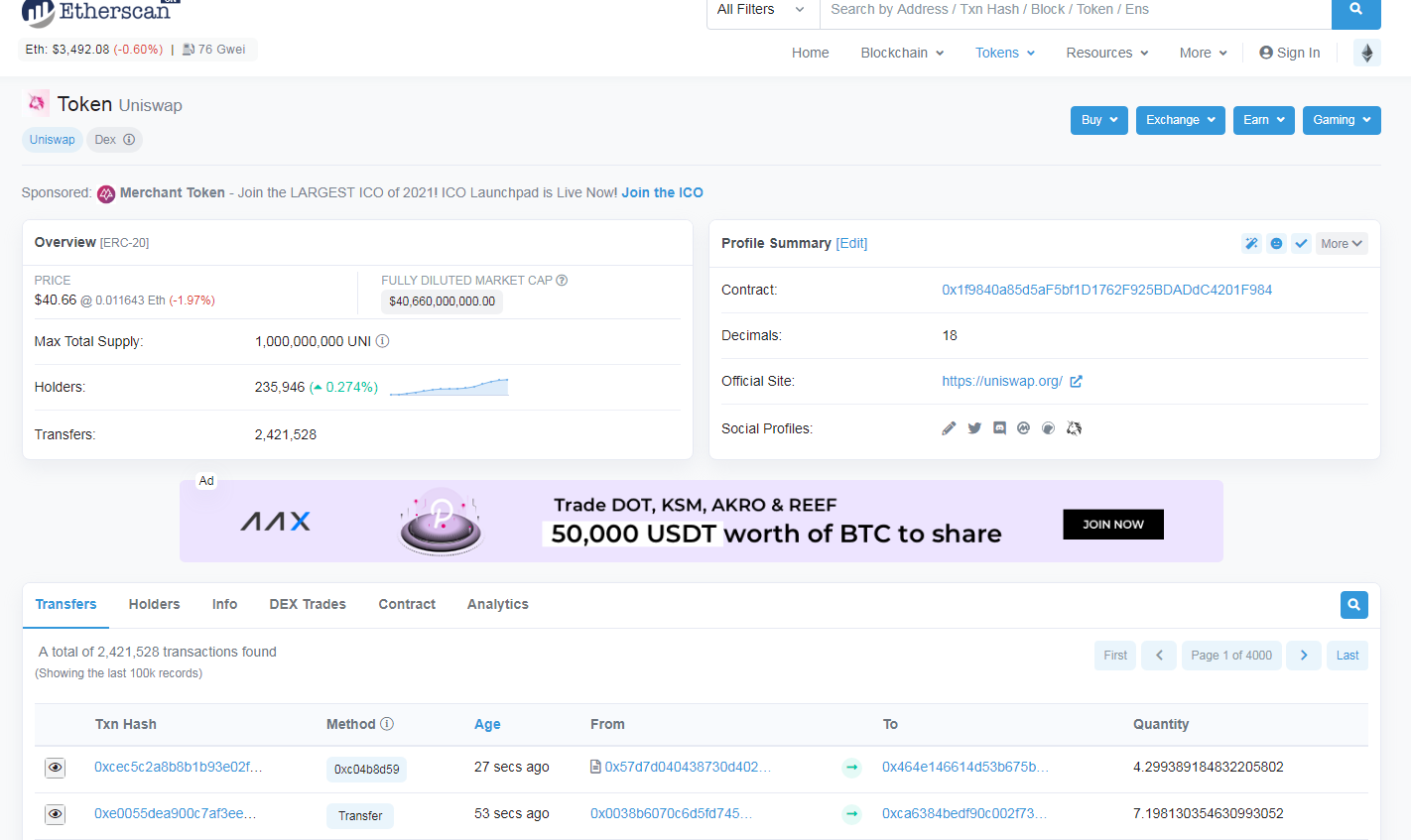1411x840 pixels.
Task: Open the Uniswap unicorn social profile icon
Action: (1074, 428)
